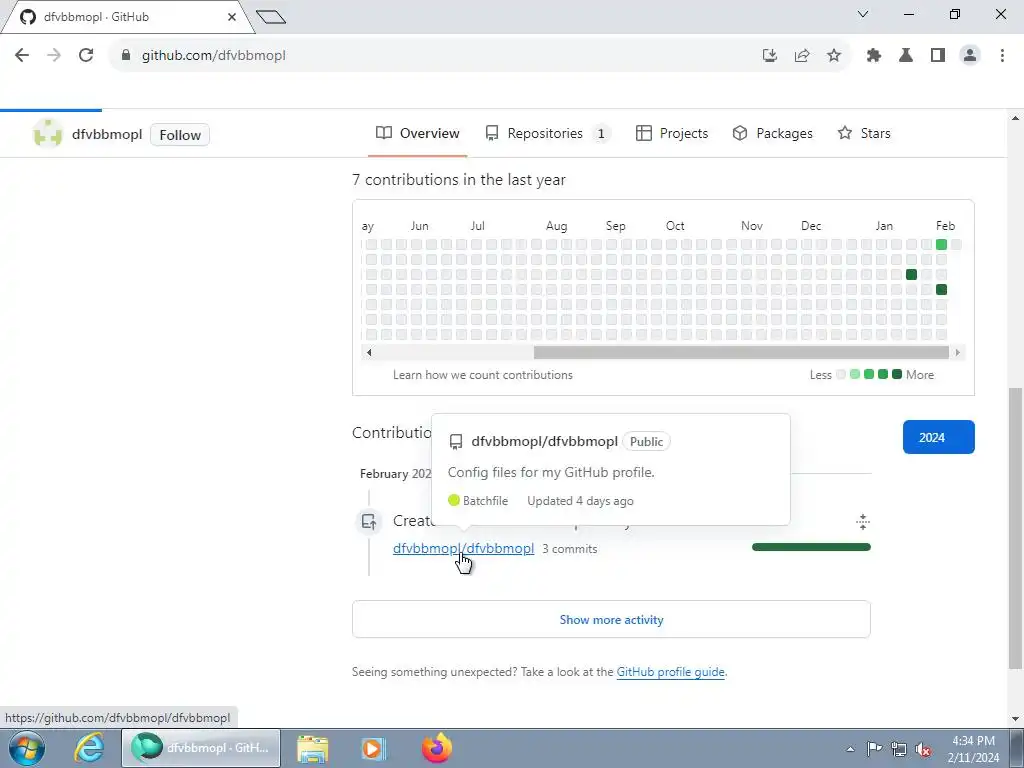Open the dfvbbmopl/dfvbbmopl activity link

(x=463, y=549)
